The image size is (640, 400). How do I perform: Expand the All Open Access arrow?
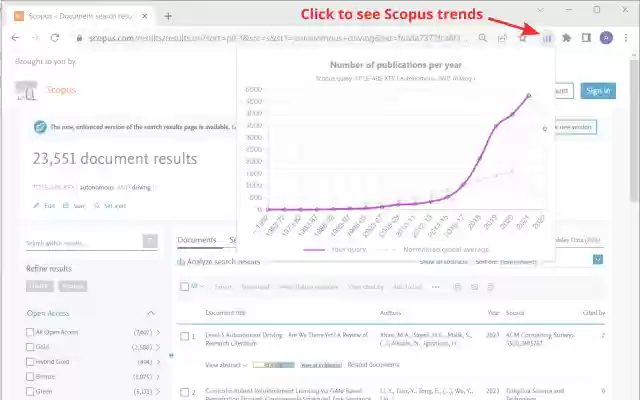(x=158, y=332)
